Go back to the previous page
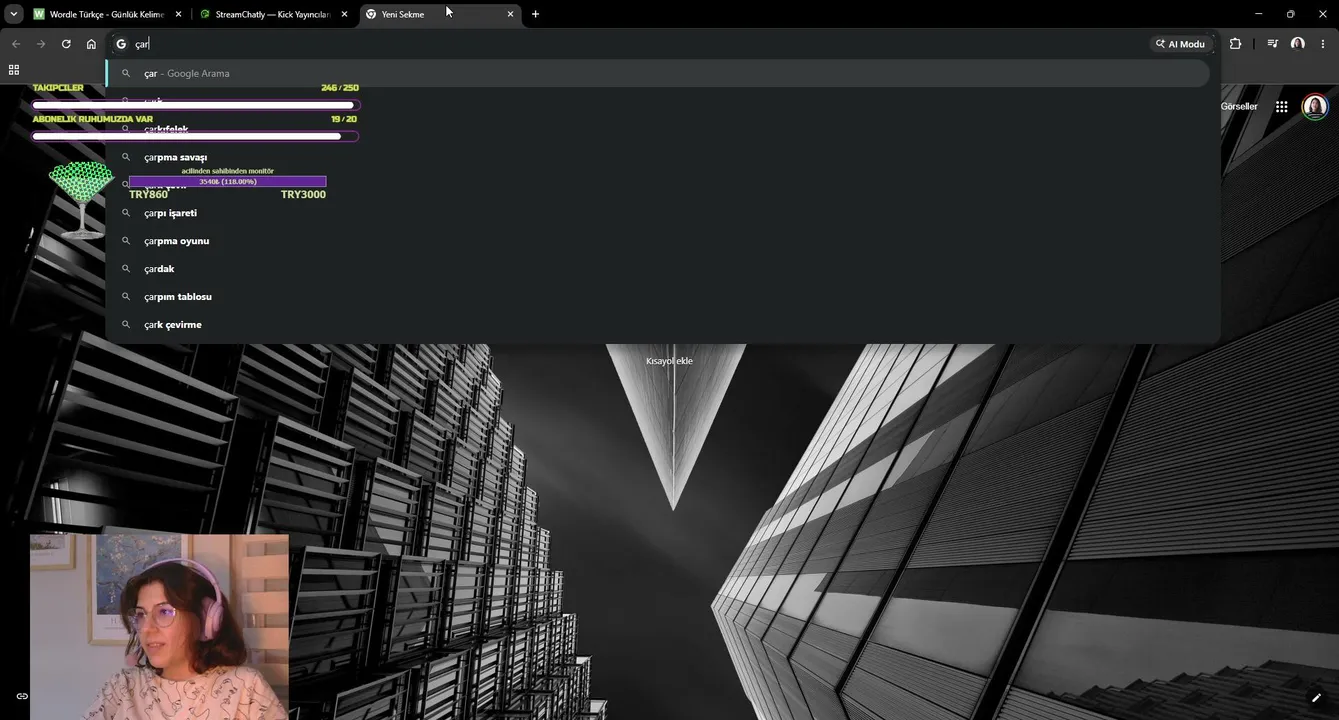The height and width of the screenshot is (720, 1339). [15, 44]
